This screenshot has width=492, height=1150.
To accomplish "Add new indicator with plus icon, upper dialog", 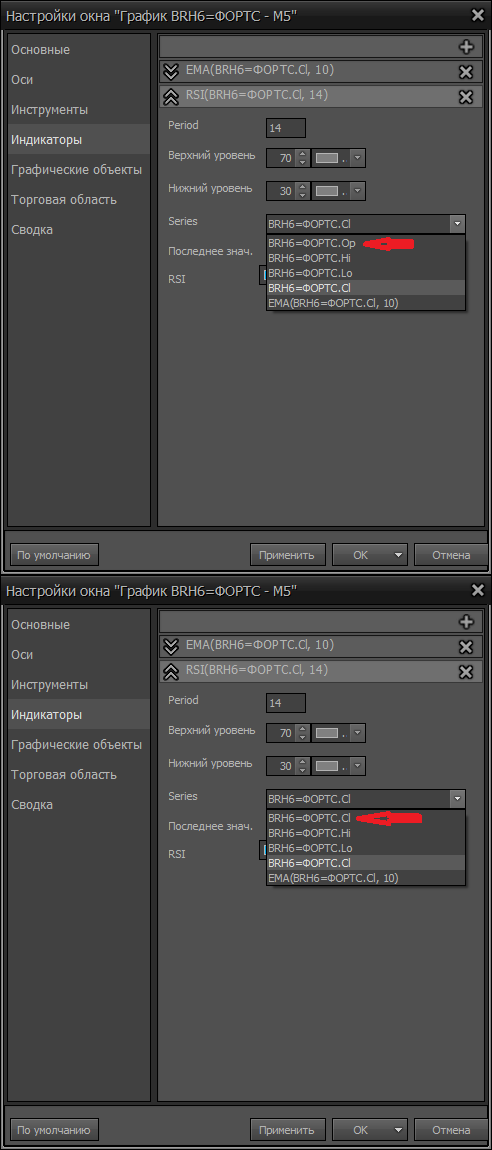I will pyautogui.click(x=466, y=47).
